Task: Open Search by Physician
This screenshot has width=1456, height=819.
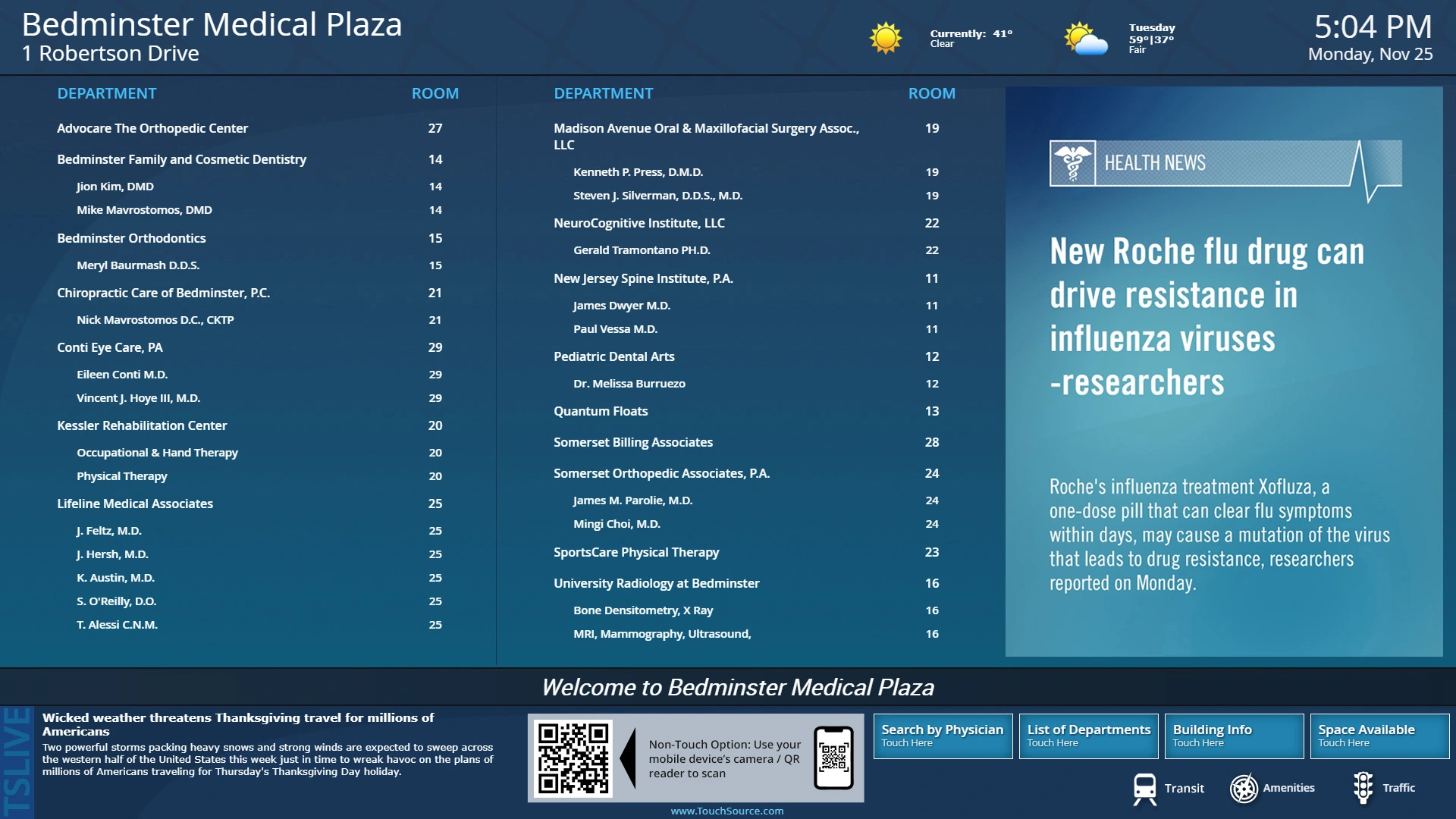Action: (943, 736)
